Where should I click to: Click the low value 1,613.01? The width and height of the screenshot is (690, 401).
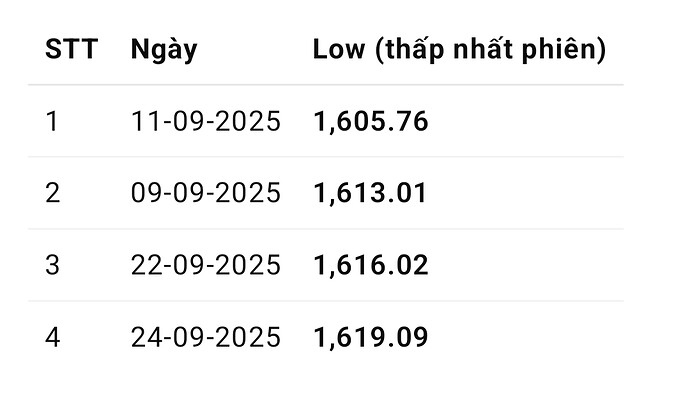[x=370, y=193]
